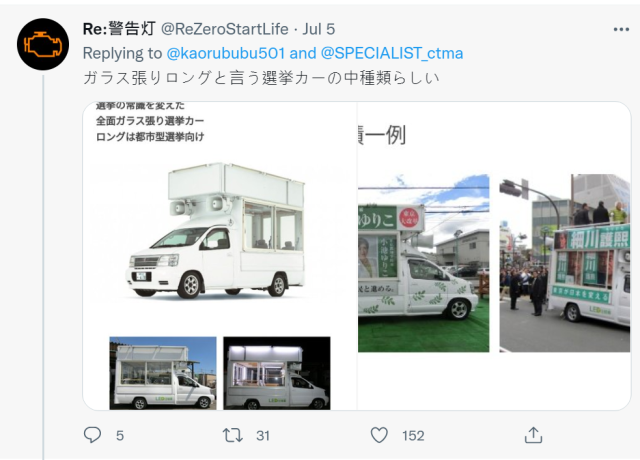Screen dimensions: 640x460
Task: Click the daytime side-view van photo
Action: (x=163, y=373)
